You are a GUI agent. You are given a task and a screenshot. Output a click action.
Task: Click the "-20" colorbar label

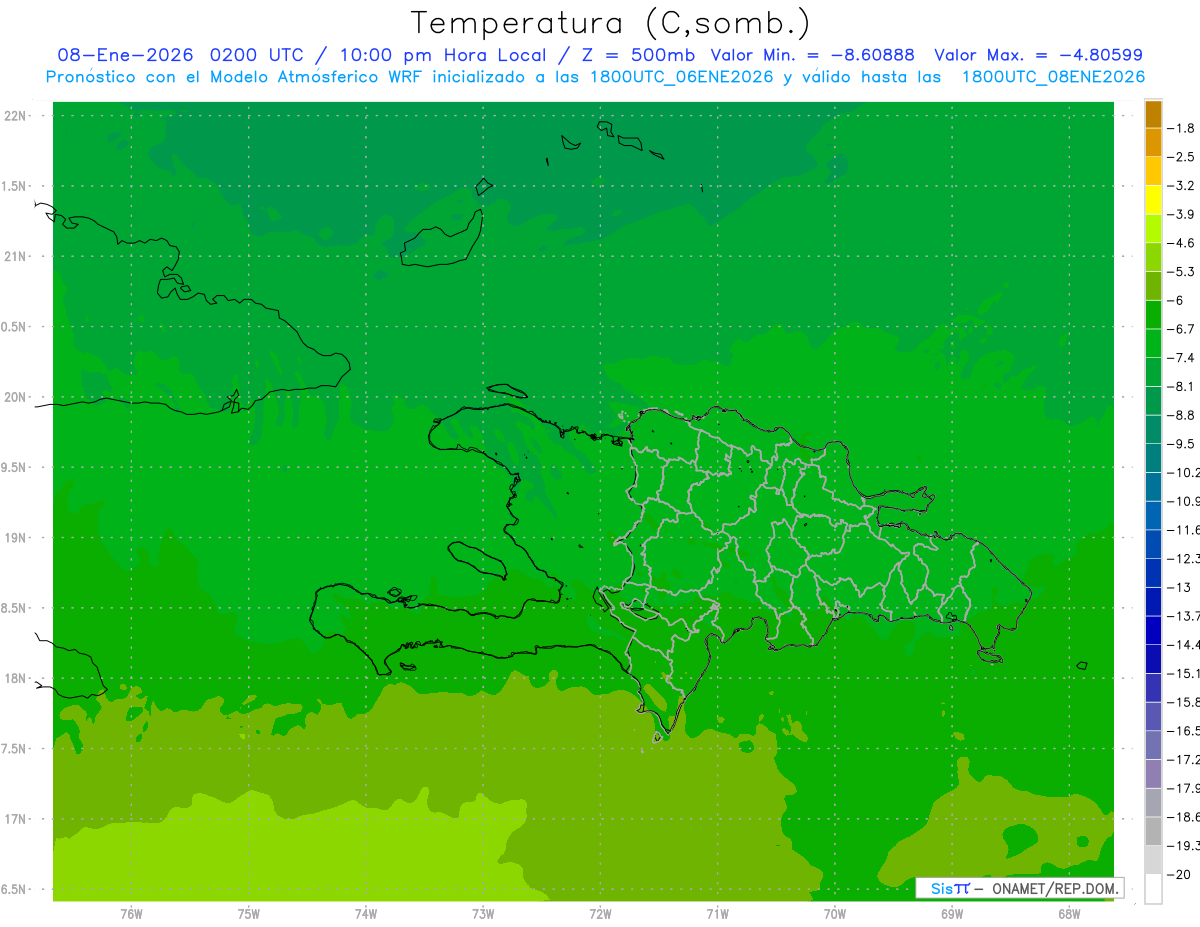point(1181,875)
